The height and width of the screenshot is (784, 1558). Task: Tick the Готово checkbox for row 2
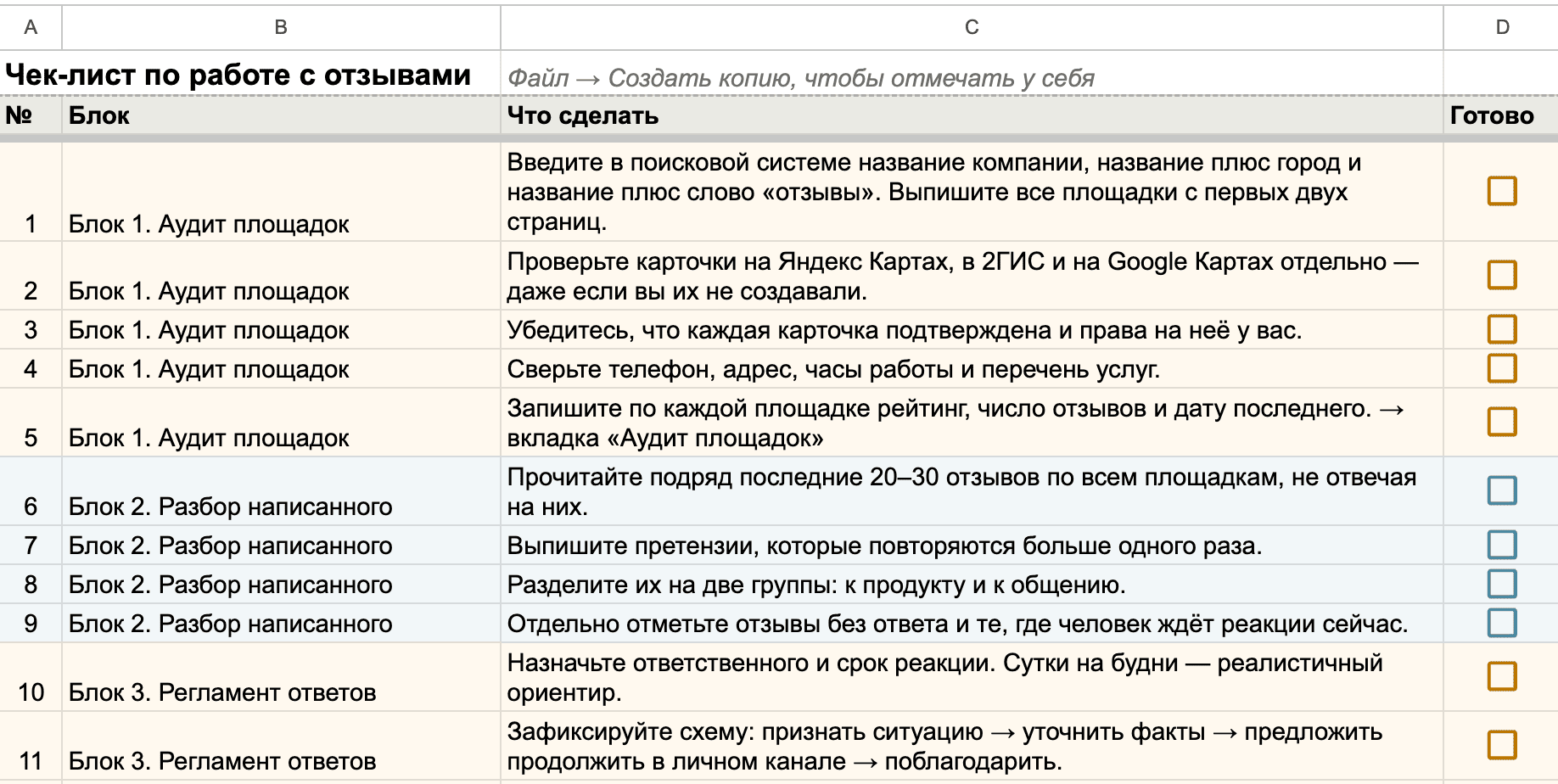click(x=1501, y=275)
